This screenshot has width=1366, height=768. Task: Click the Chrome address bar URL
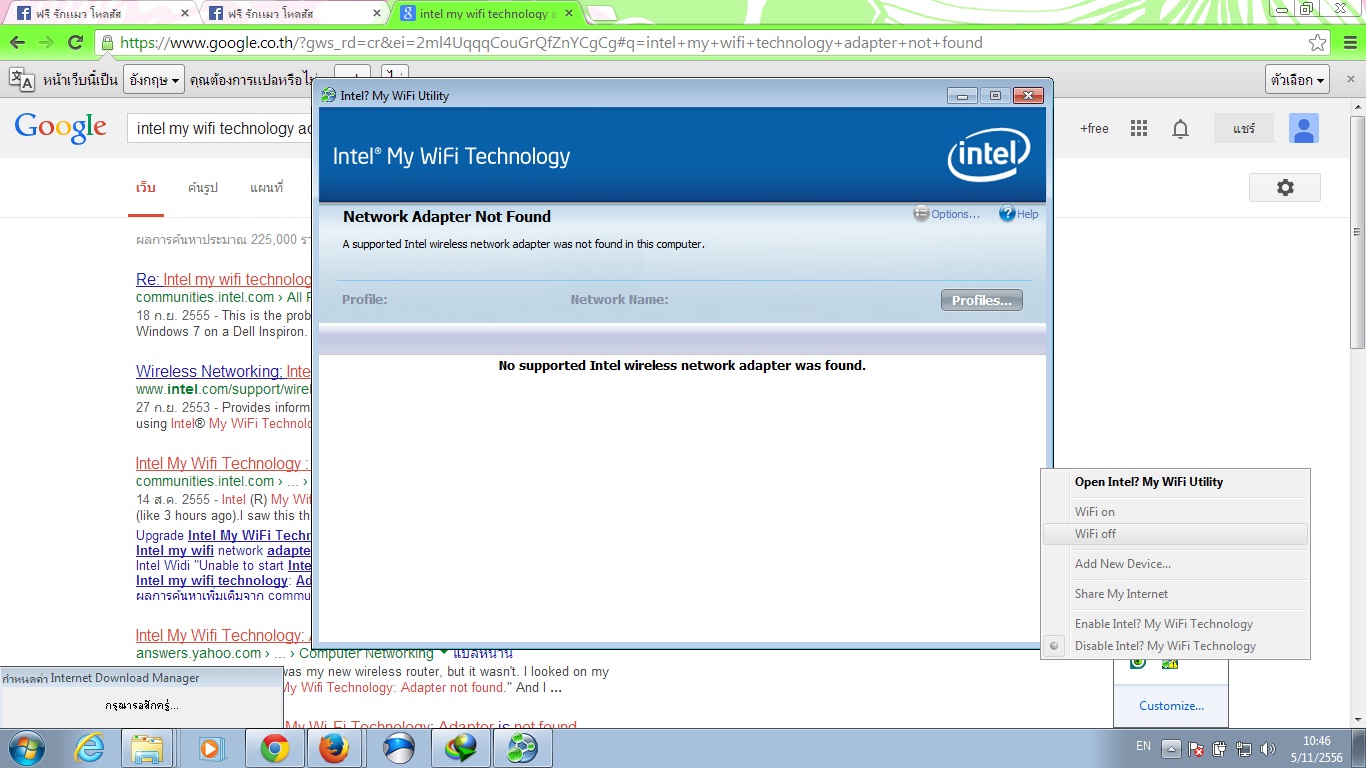tap(551, 43)
